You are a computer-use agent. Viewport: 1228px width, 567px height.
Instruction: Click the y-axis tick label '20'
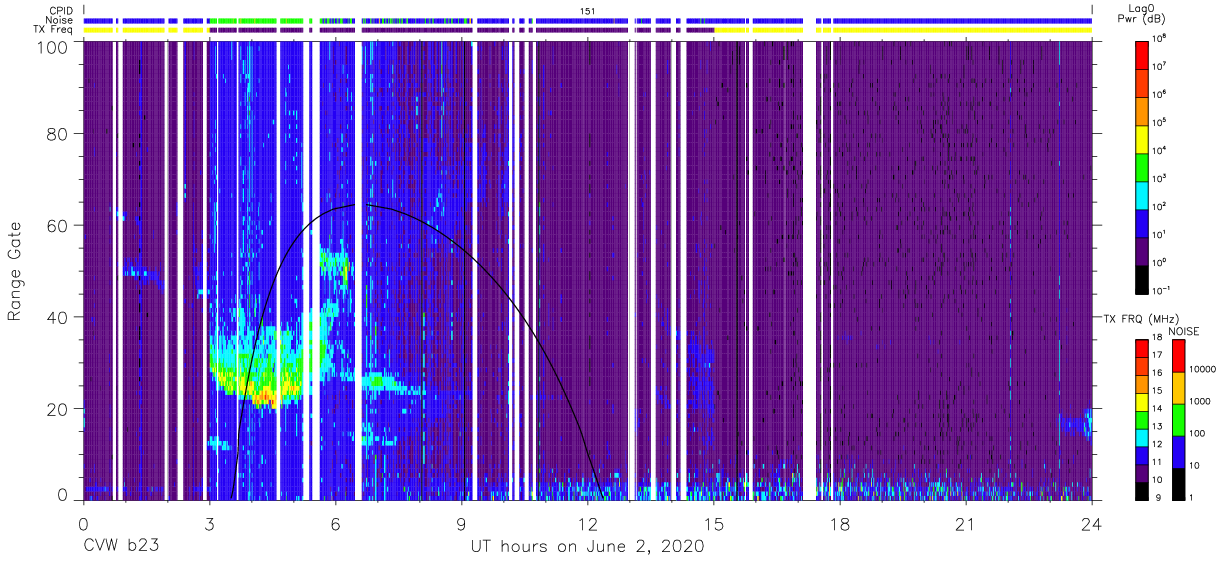[x=58, y=409]
